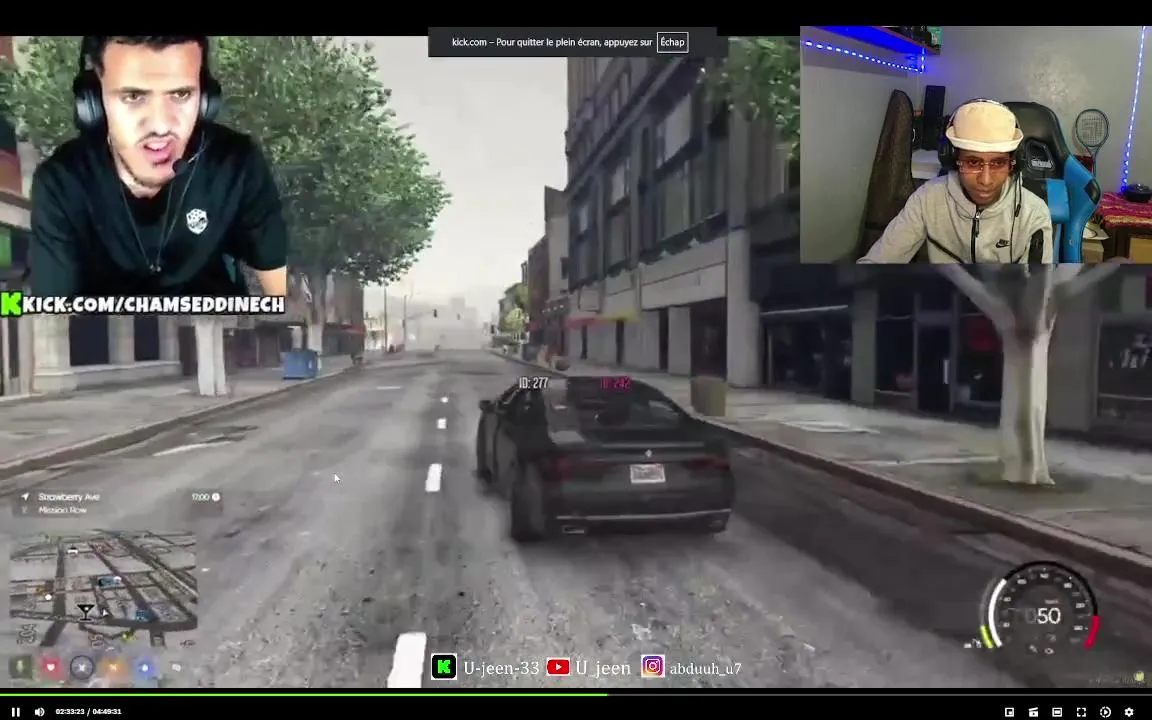Screen dimensions: 1152x720
Task: Click the circular gray HUD icon
Action: pos(82,667)
